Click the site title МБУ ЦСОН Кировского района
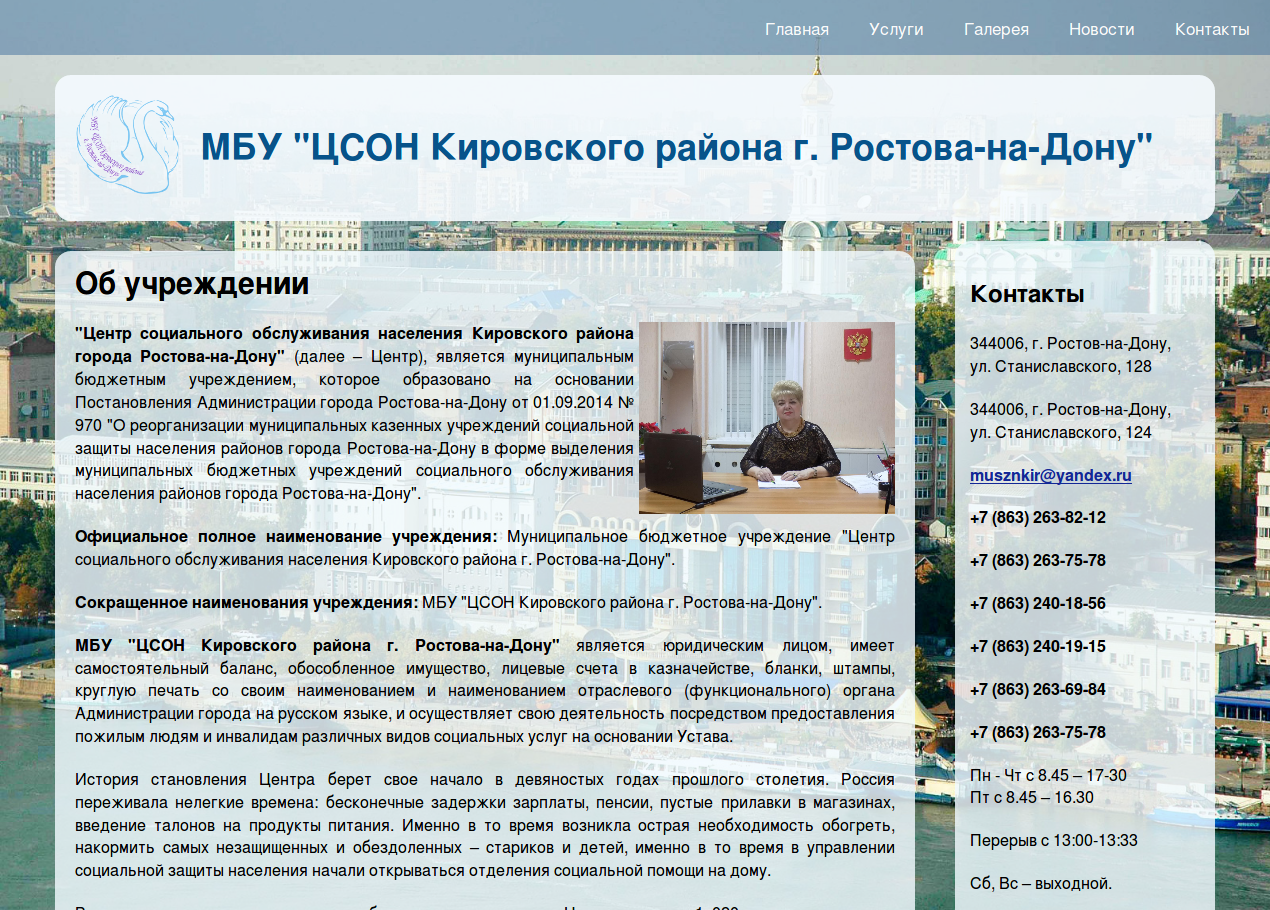 tap(677, 148)
